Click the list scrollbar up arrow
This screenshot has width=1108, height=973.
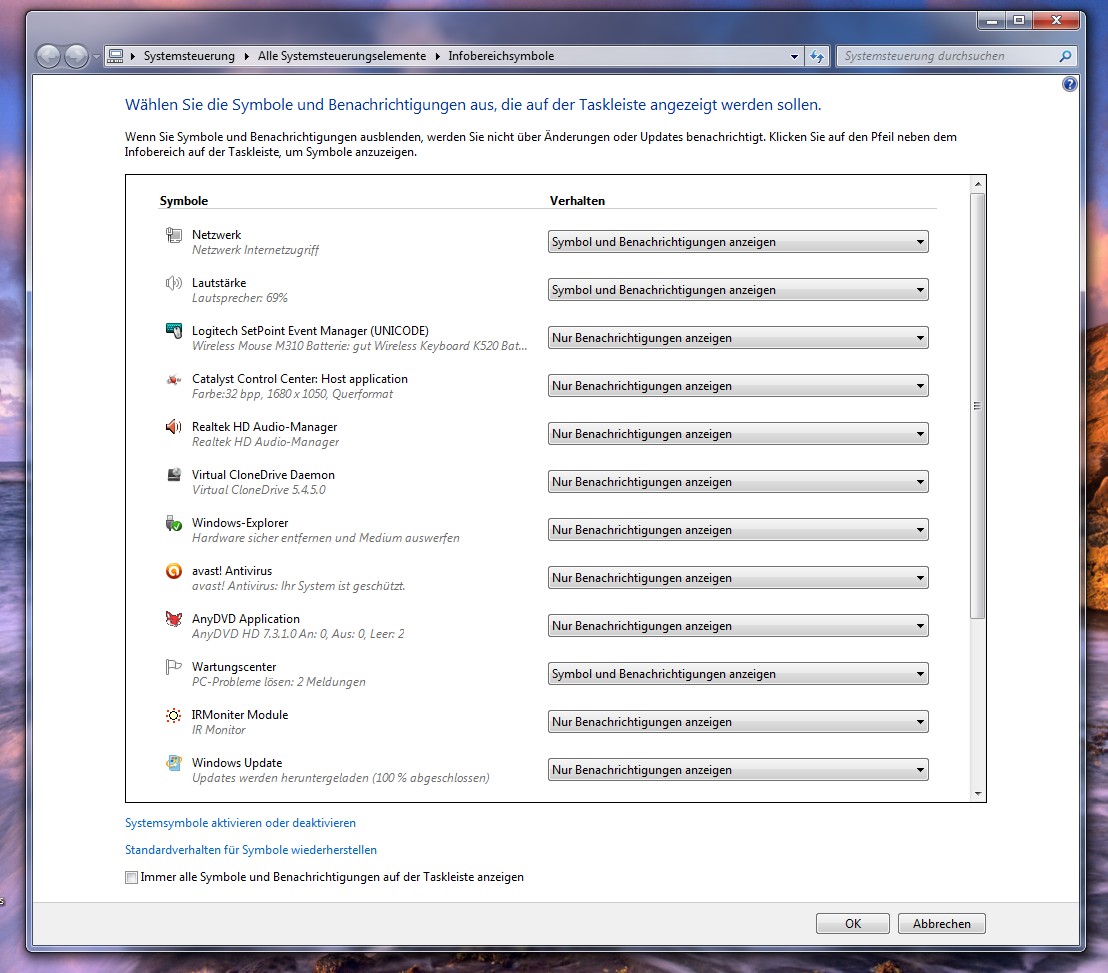[978, 184]
